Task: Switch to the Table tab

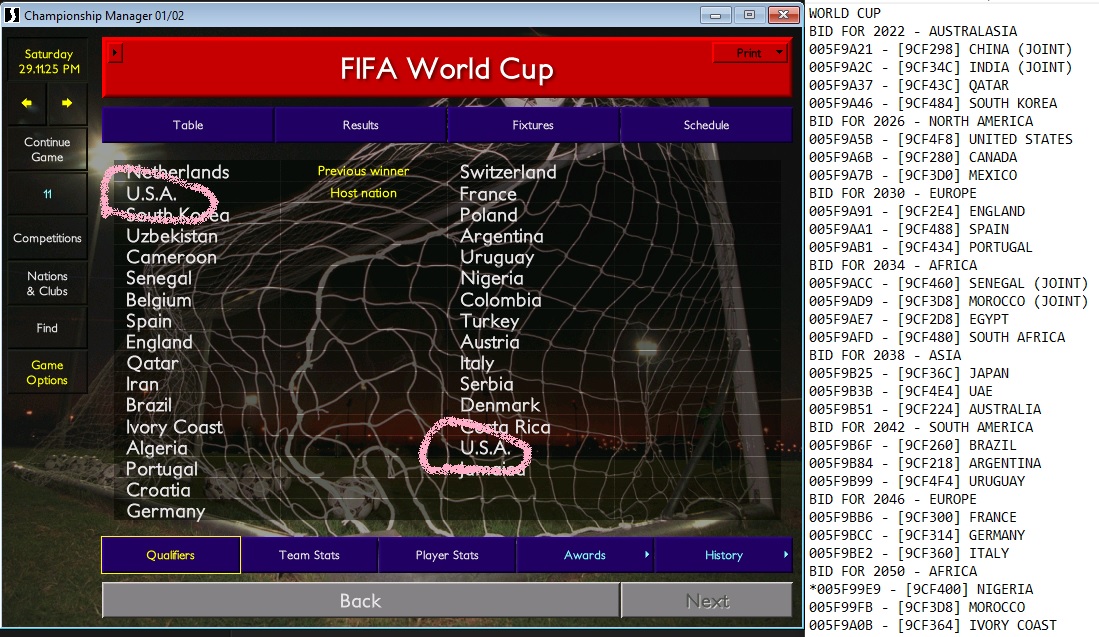Action: [188, 125]
